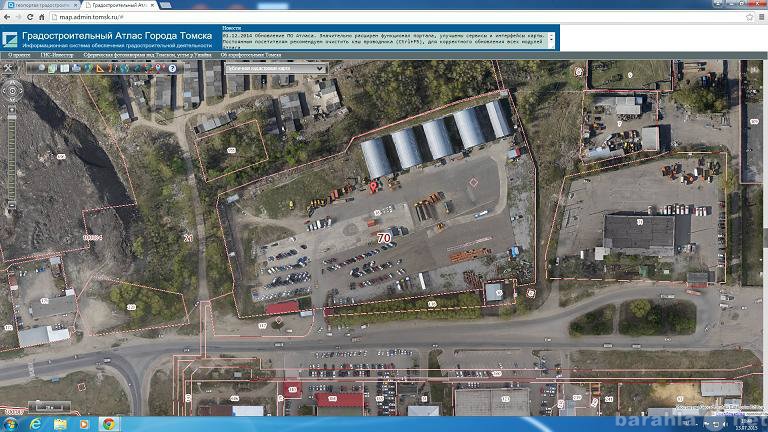This screenshot has height=432, width=768.
Task: Open Internet Explorer from taskbar
Action: tap(36, 424)
